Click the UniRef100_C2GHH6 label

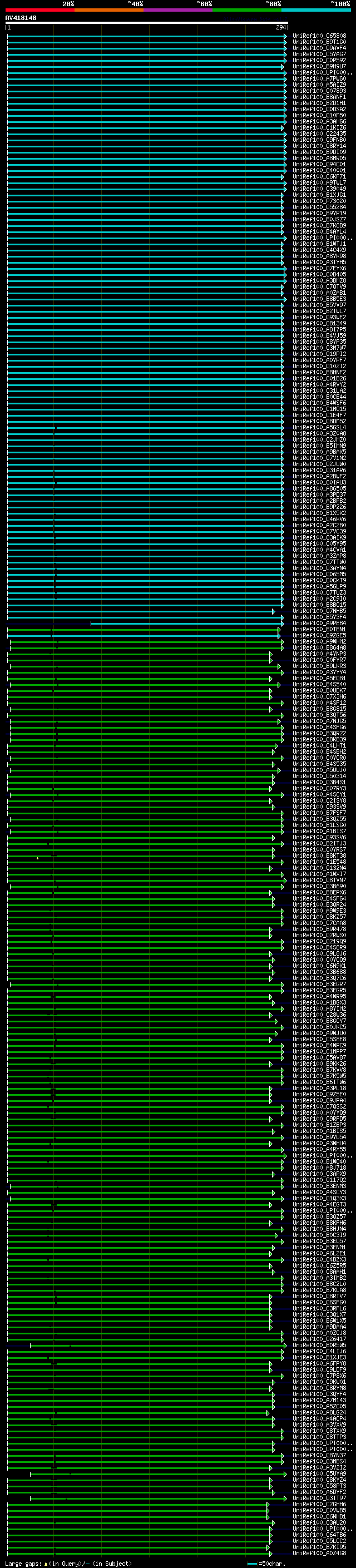click(x=319, y=1504)
